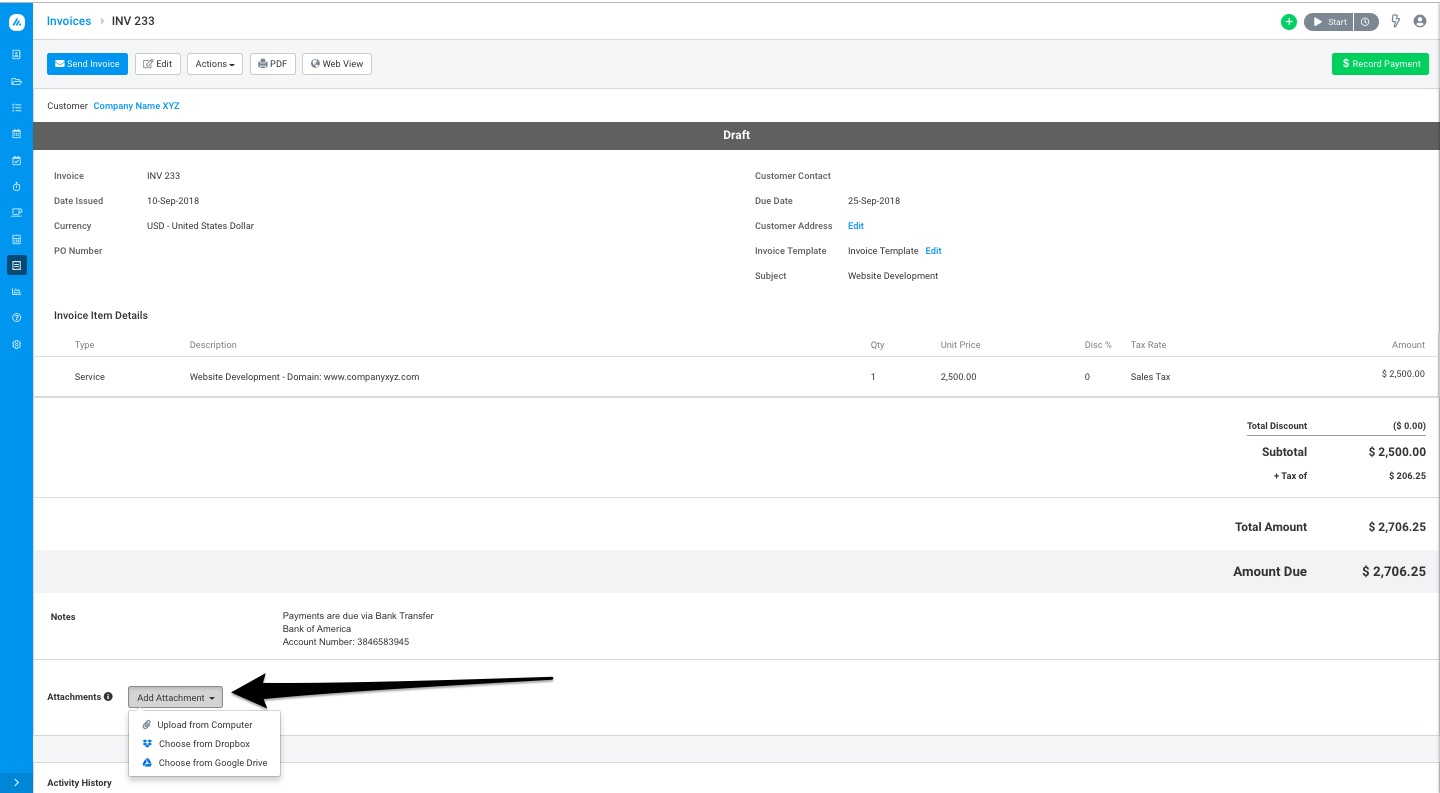The height and width of the screenshot is (793, 1440).
Task: Click the Sales Tax rate cell
Action: point(1150,377)
